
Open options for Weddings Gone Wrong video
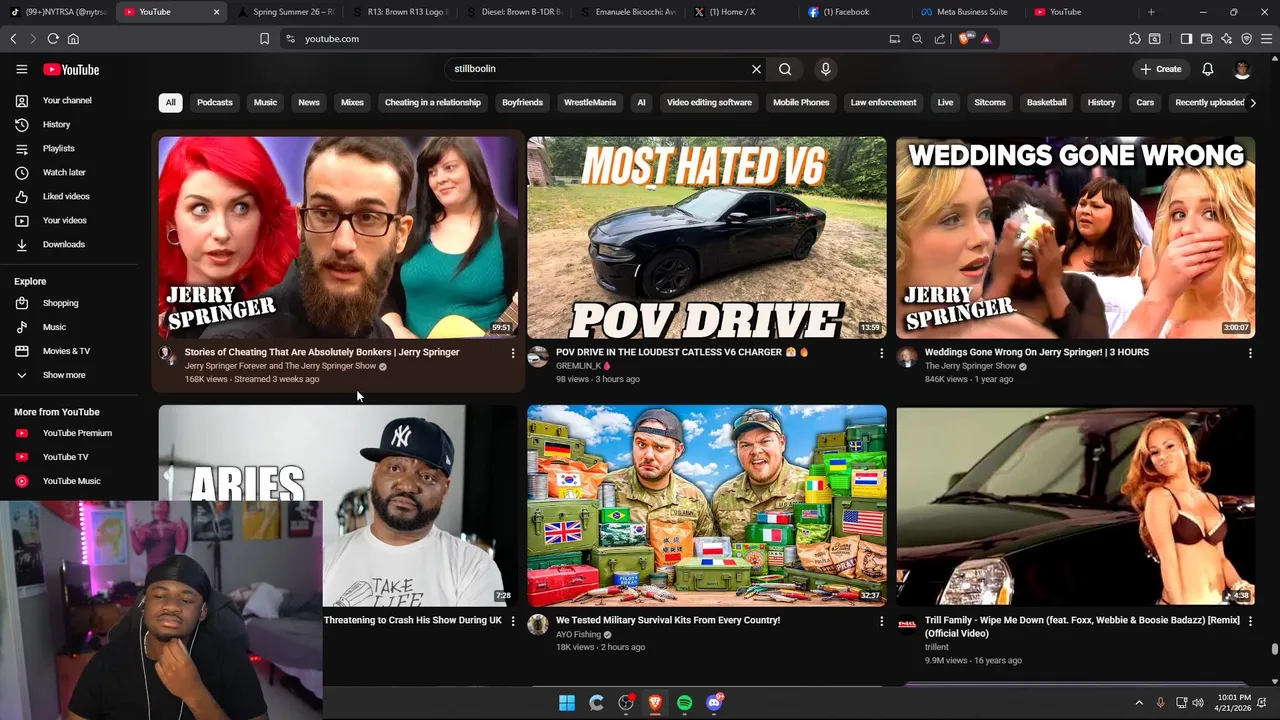point(1250,353)
